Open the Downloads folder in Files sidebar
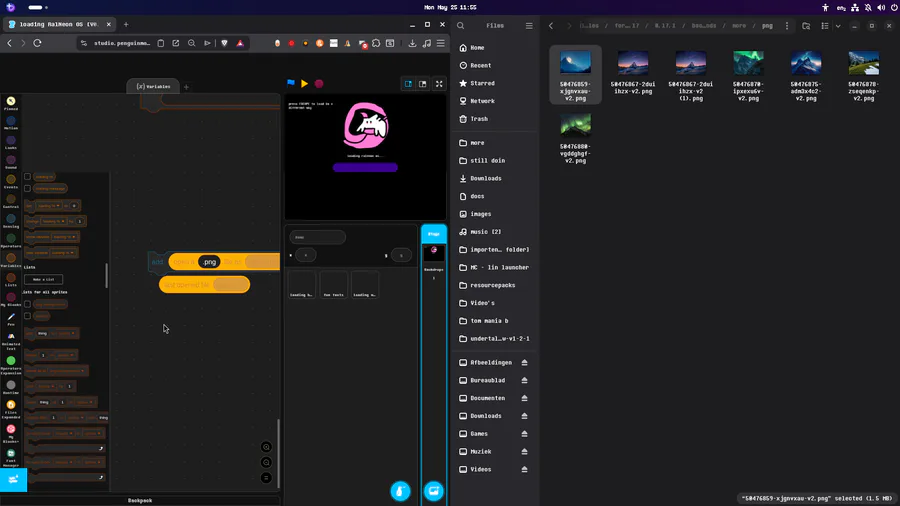This screenshot has height=506, width=900. (x=486, y=178)
